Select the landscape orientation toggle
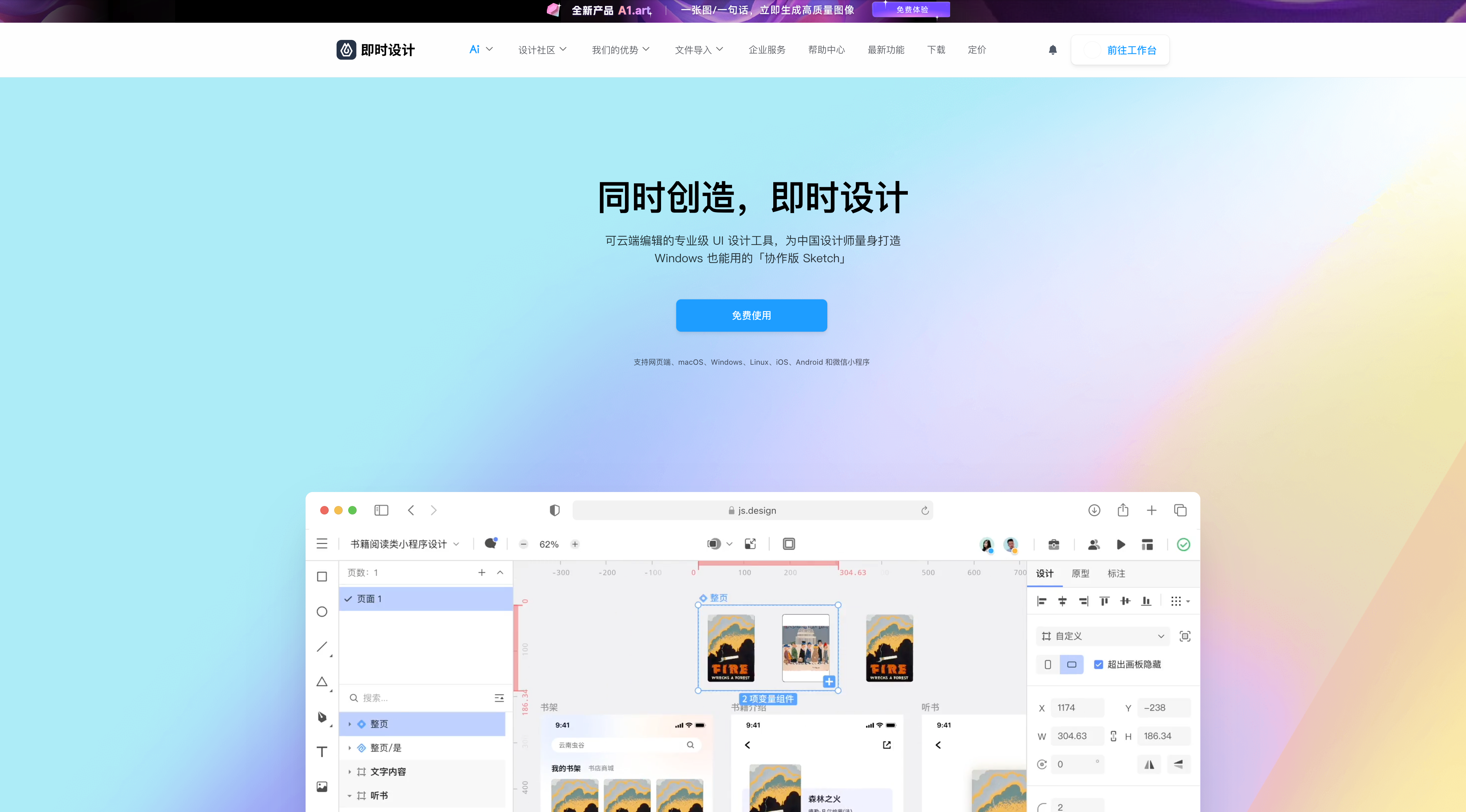 [x=1072, y=665]
